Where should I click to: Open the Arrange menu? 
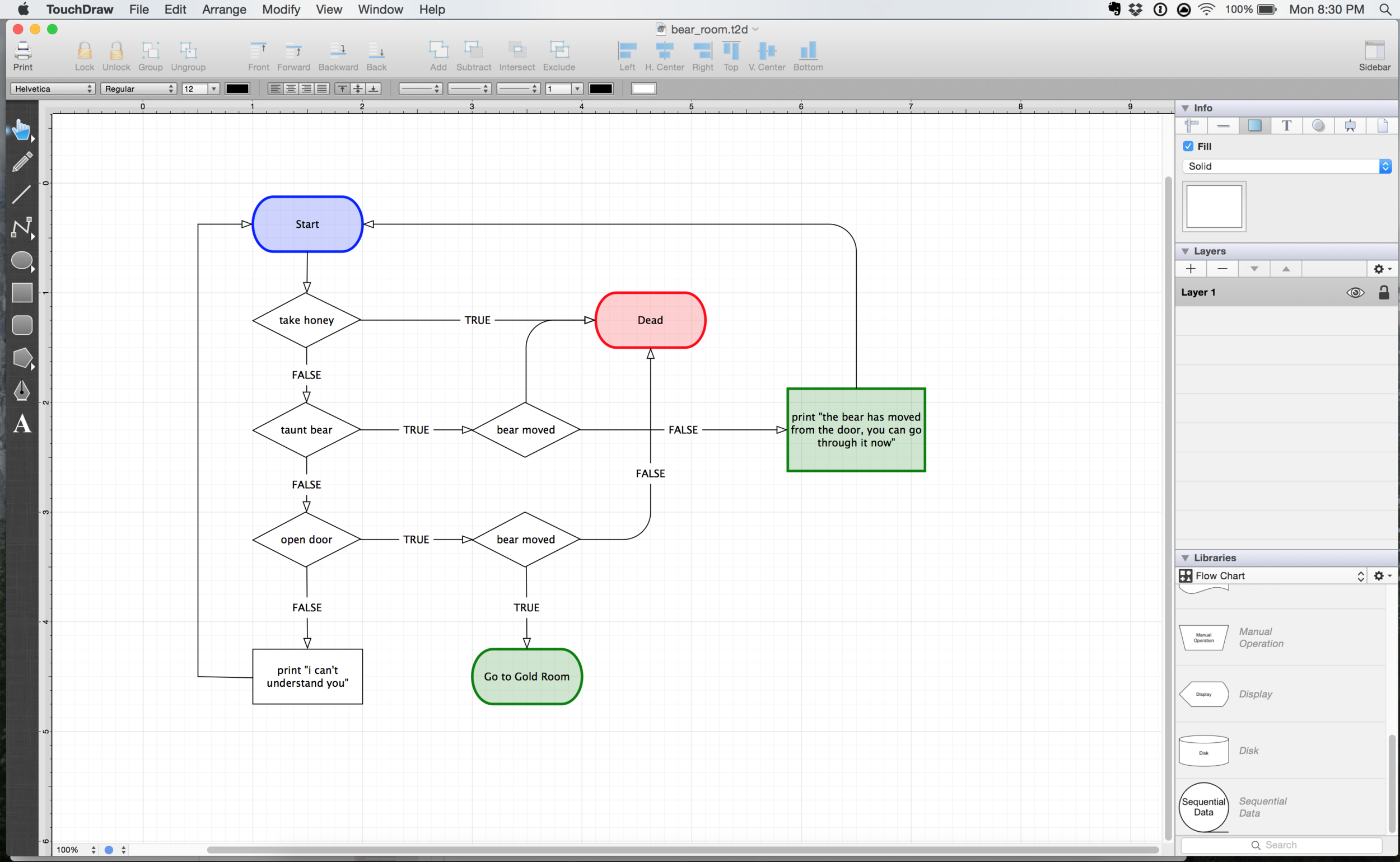click(223, 10)
